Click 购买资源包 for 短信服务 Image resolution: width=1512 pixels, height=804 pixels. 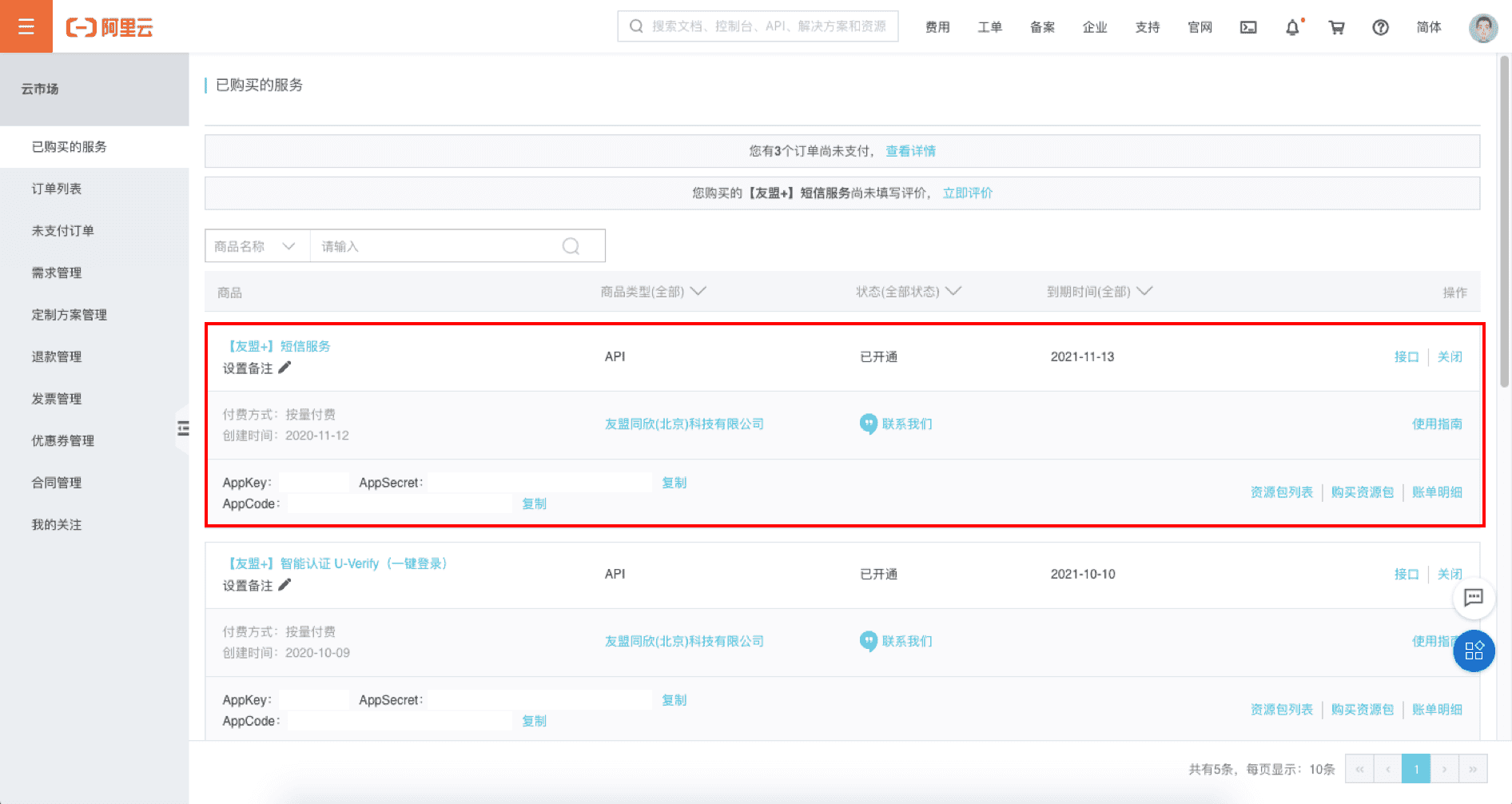click(x=1363, y=492)
